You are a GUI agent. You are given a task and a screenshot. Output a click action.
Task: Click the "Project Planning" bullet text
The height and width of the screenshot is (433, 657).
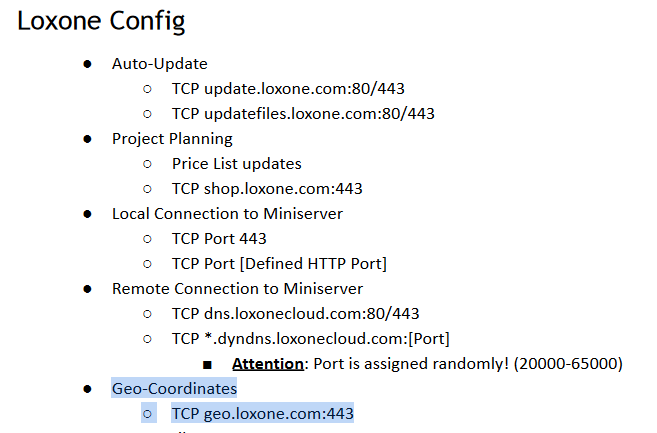pos(172,139)
